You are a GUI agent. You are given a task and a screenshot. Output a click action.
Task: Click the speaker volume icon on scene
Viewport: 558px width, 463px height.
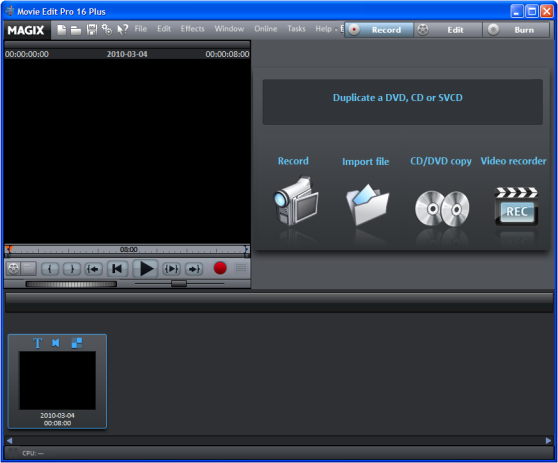tap(56, 343)
